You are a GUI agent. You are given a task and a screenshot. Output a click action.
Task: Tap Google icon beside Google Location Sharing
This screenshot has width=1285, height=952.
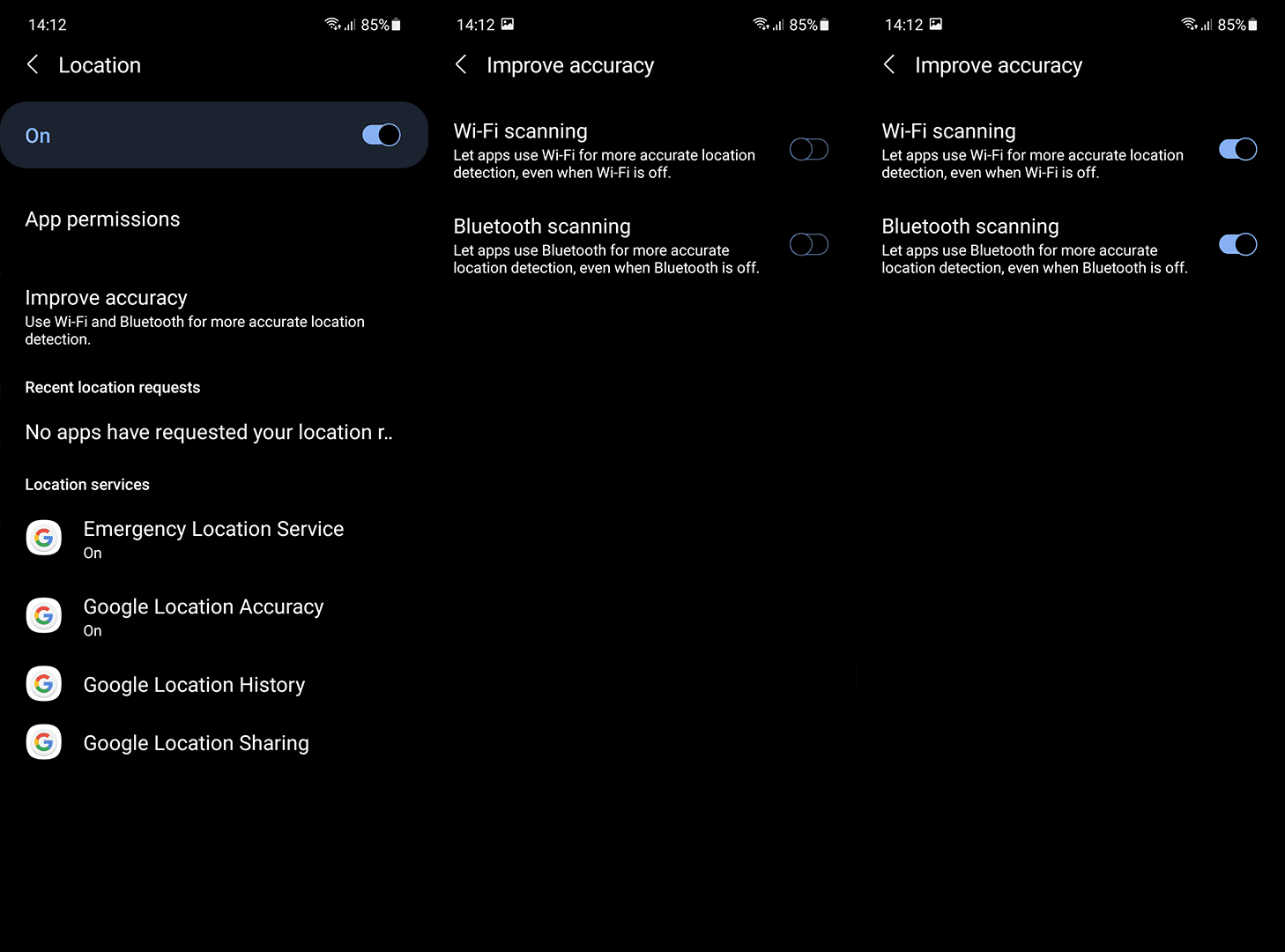tap(44, 742)
